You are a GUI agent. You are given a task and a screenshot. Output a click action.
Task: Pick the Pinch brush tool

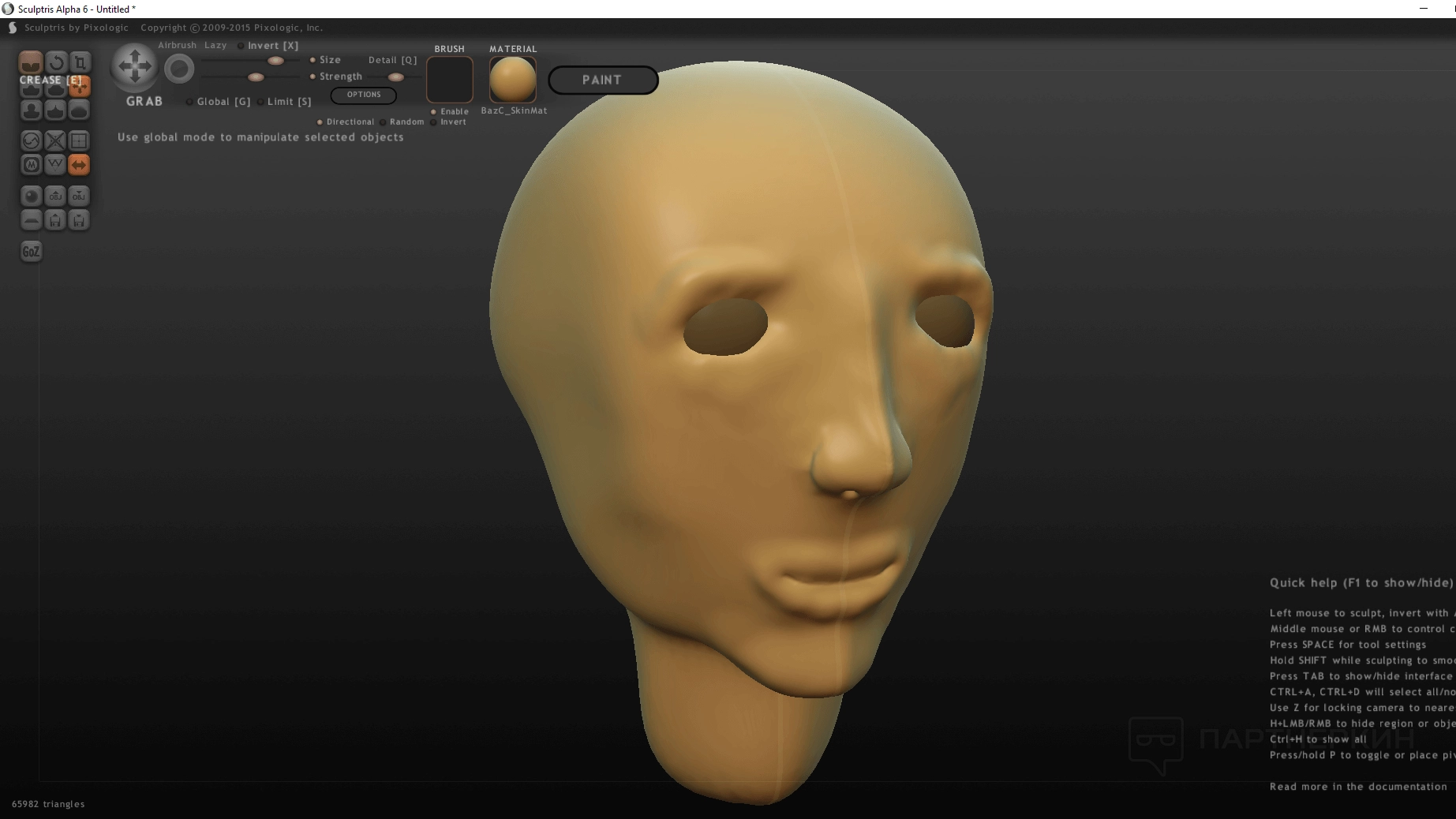coord(55,110)
